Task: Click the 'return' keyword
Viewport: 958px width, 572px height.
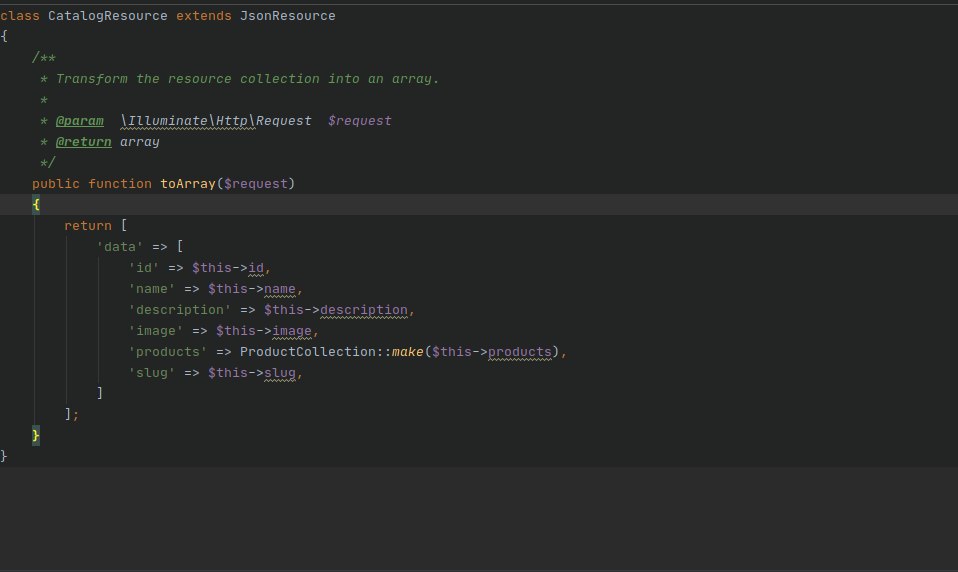Action: [88, 226]
